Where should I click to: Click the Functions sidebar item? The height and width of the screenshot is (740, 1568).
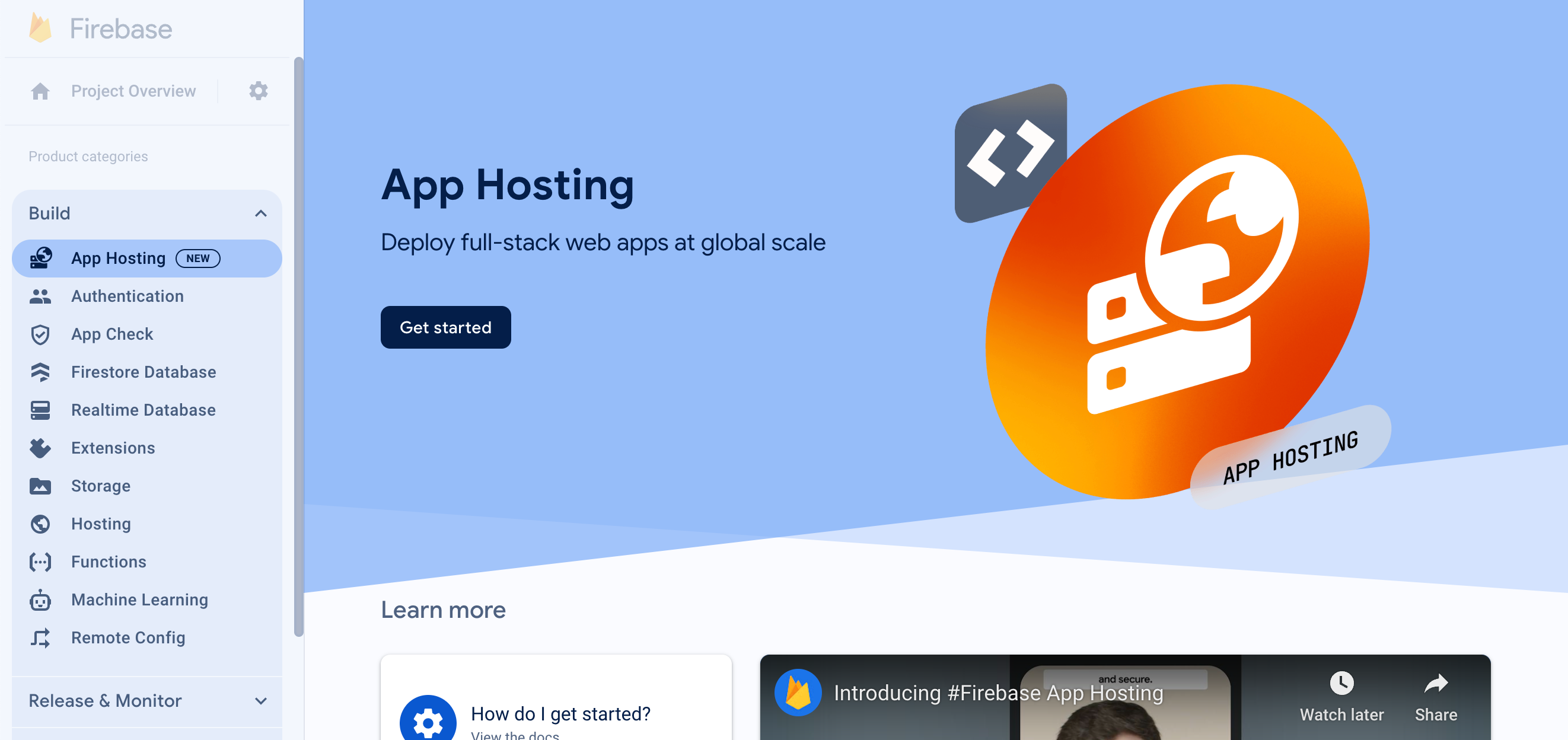tap(107, 561)
